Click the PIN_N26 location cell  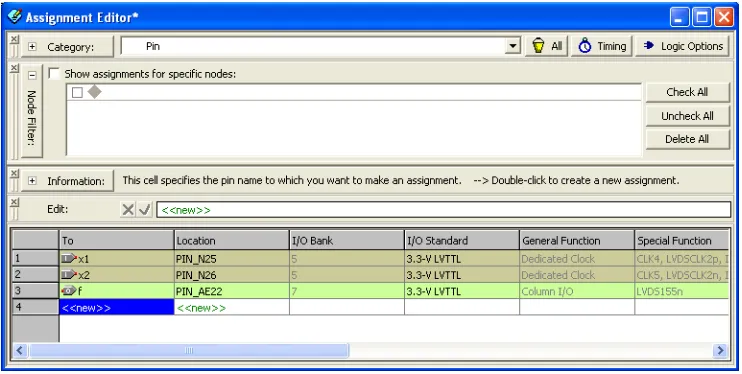point(232,275)
